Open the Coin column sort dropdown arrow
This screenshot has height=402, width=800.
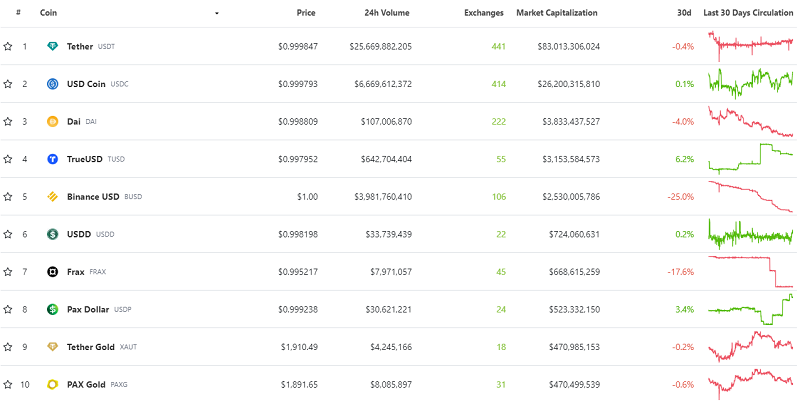[217, 13]
